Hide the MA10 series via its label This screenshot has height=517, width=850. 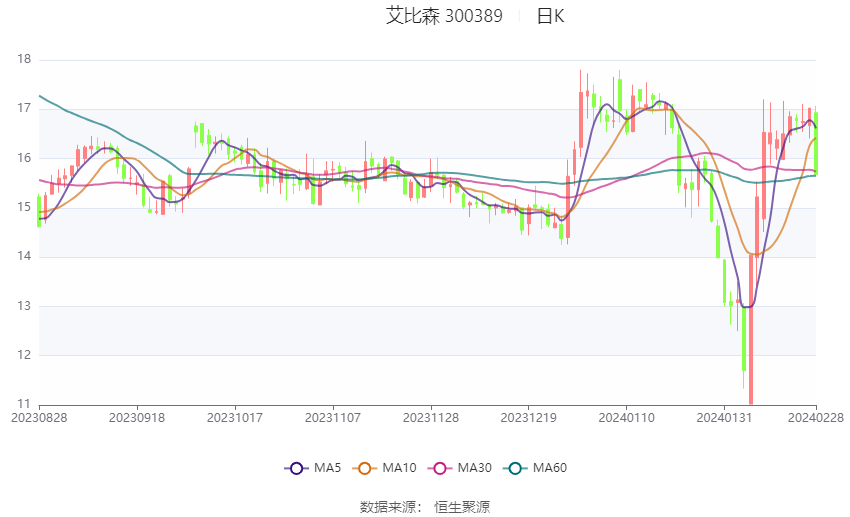coord(399,468)
